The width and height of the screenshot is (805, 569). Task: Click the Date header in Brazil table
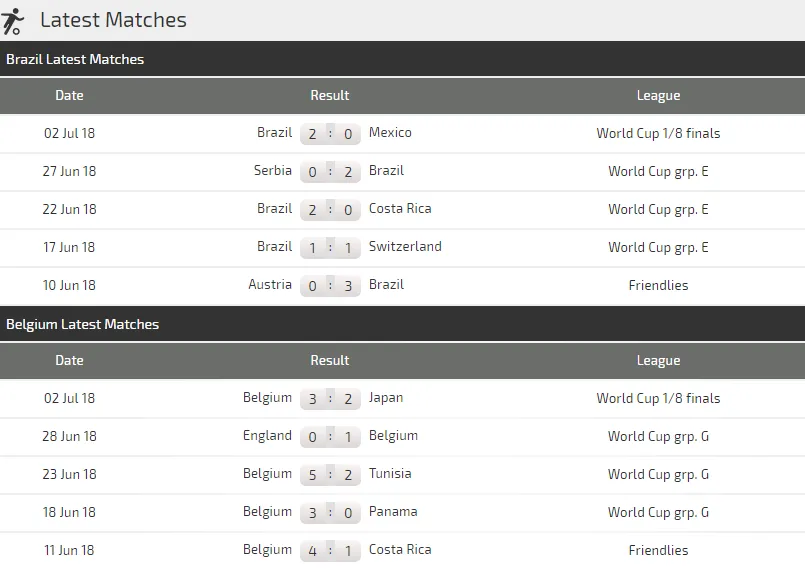click(x=70, y=96)
